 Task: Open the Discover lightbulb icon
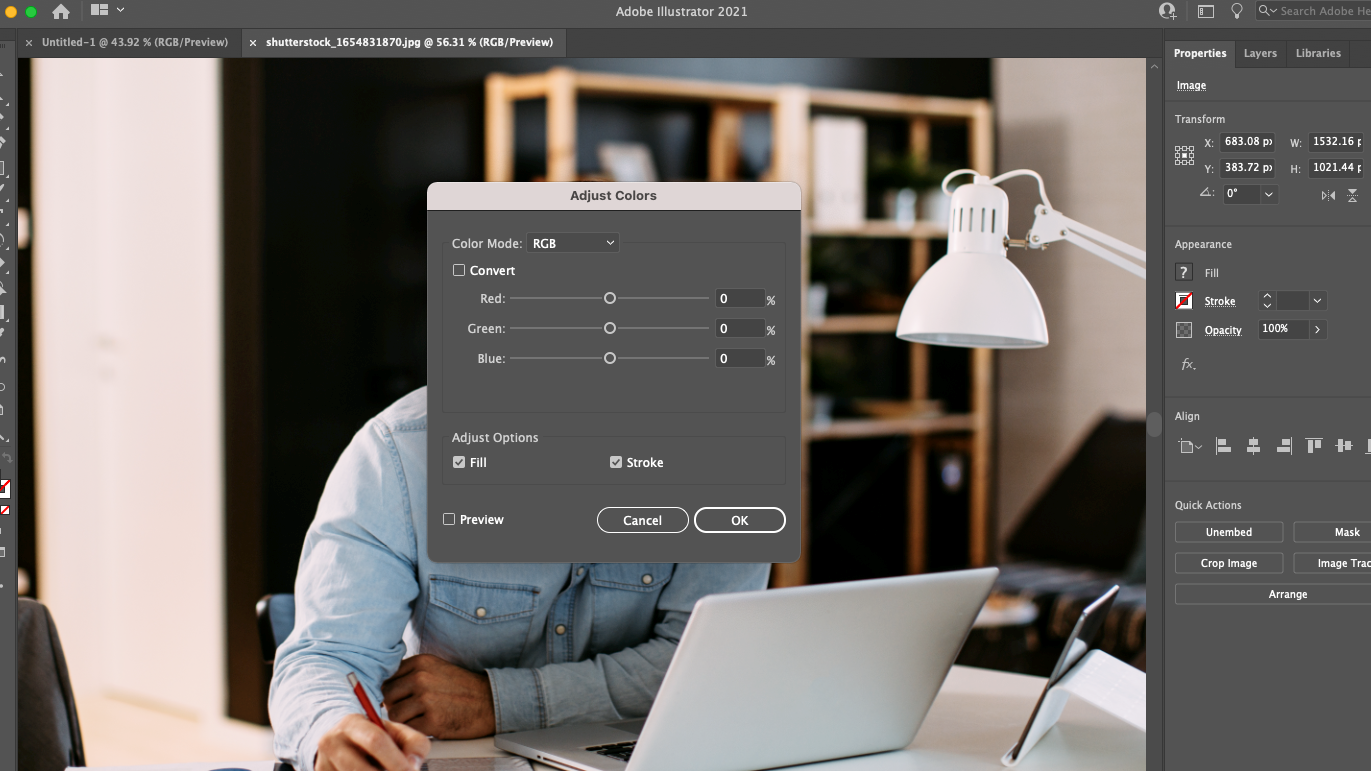click(1237, 11)
